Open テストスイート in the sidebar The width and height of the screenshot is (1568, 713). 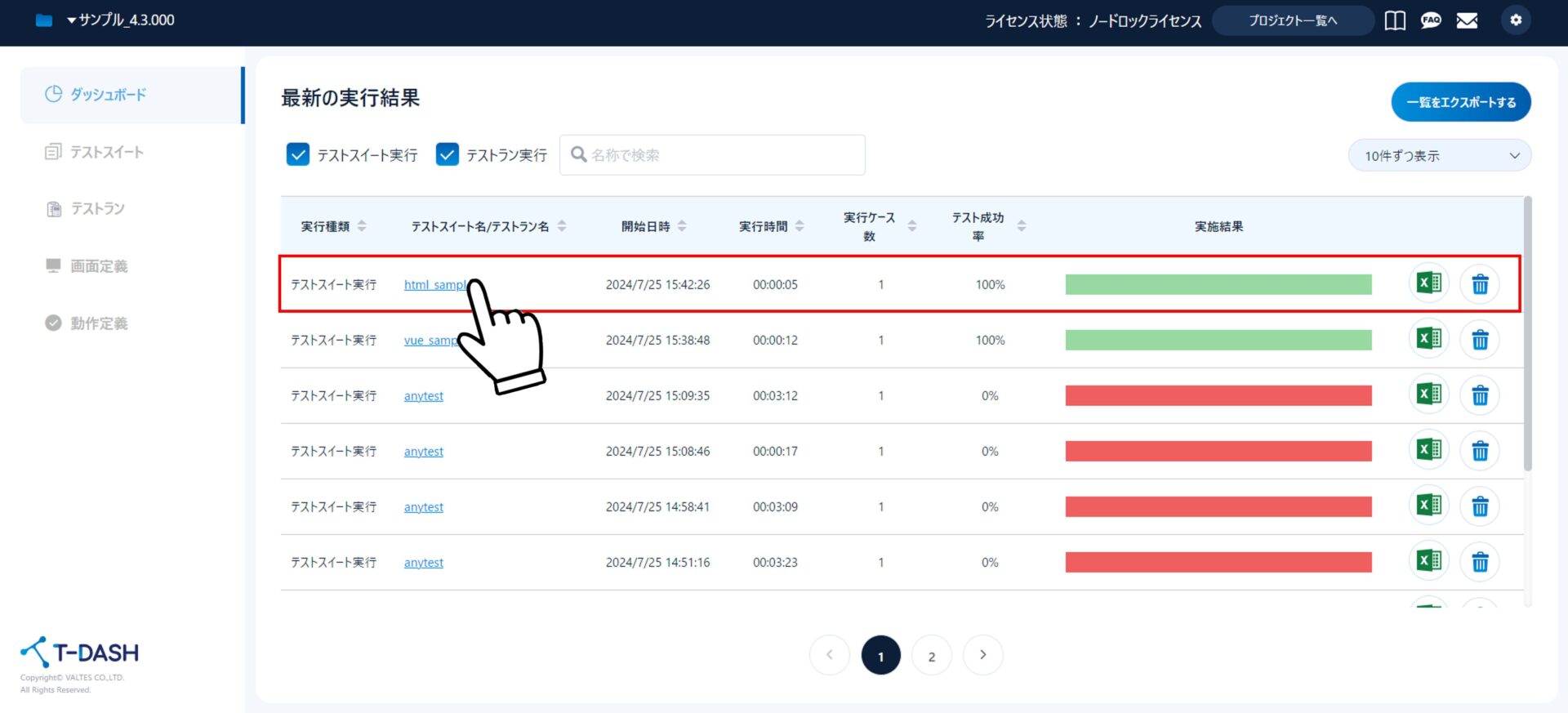pos(106,152)
